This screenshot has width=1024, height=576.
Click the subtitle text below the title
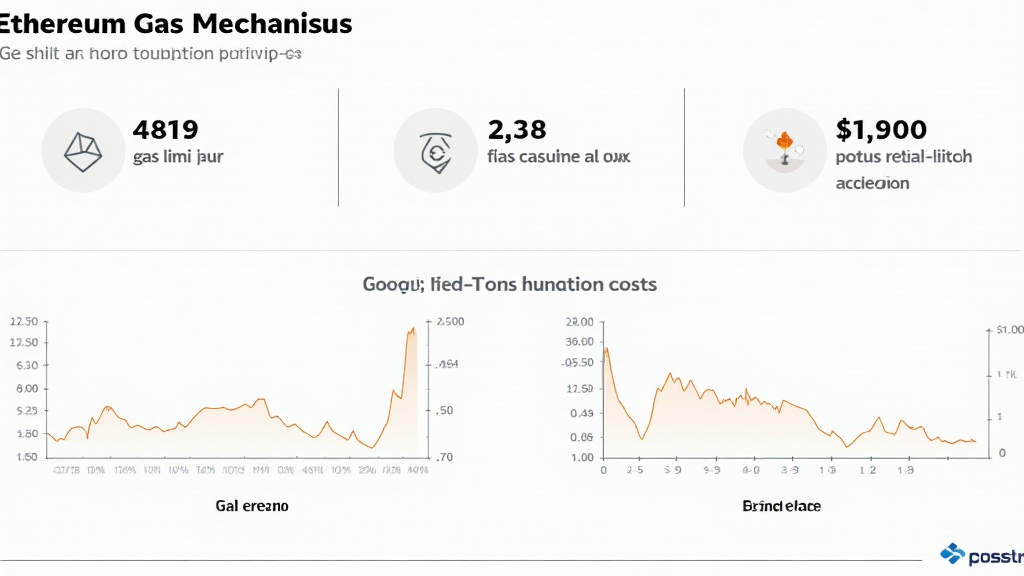[x=150, y=54]
